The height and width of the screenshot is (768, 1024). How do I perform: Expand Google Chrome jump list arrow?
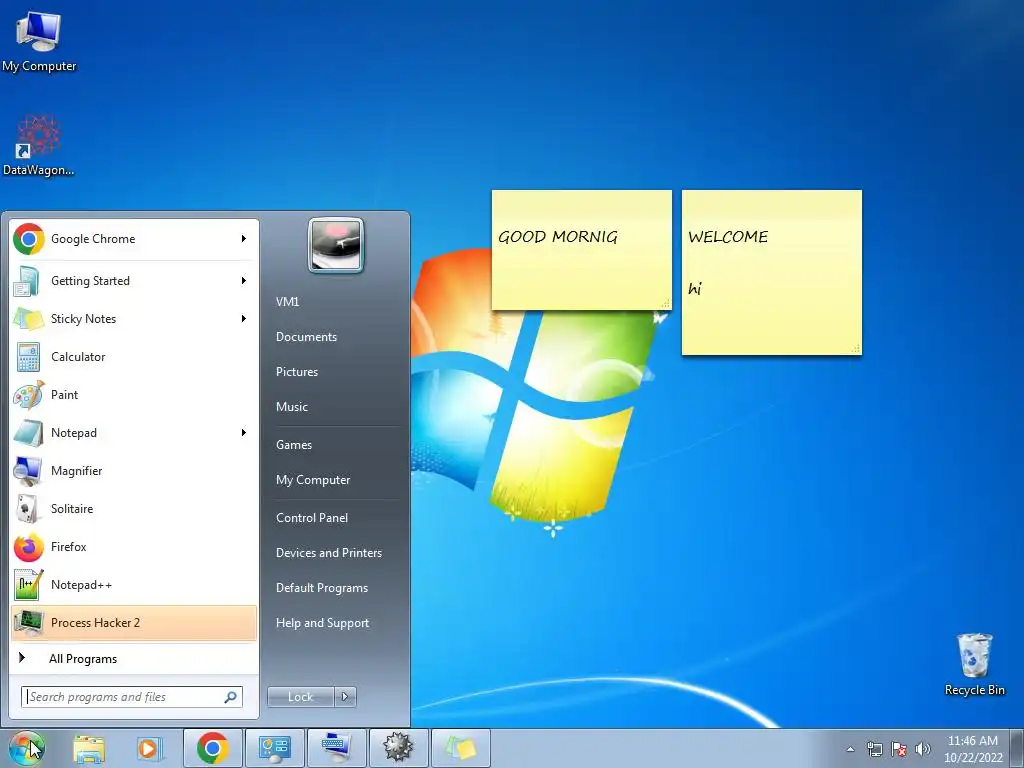244,239
